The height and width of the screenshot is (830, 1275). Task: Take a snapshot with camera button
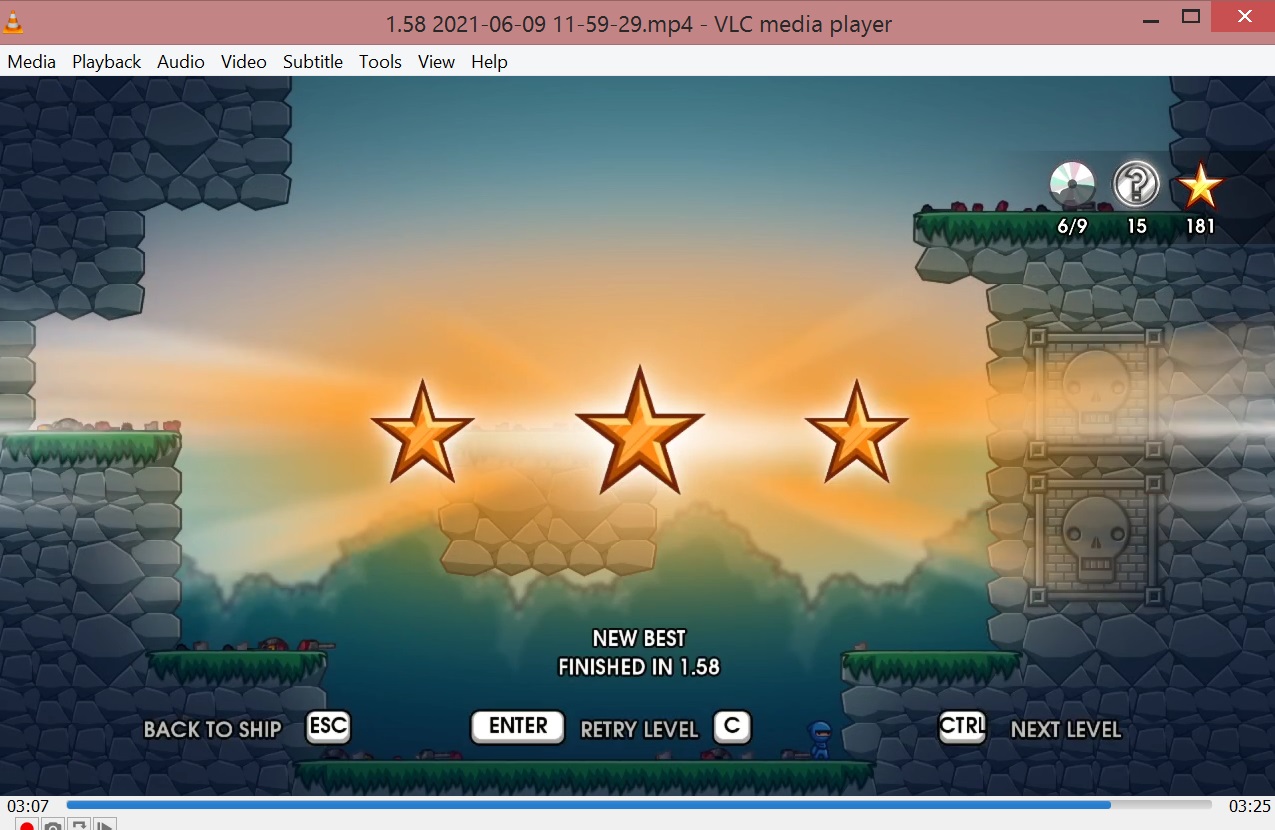53,825
